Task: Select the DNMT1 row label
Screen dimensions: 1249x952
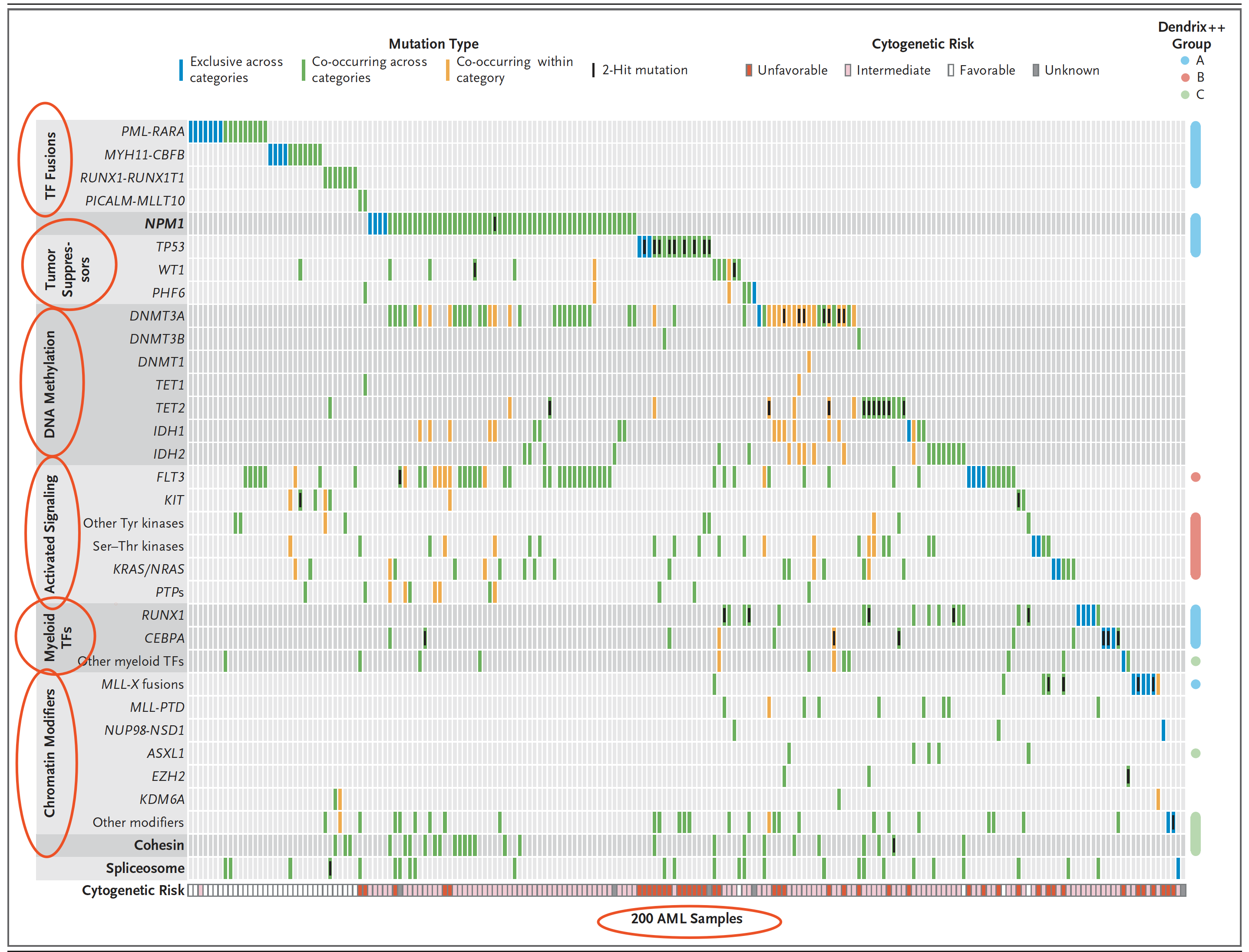Action: pyautogui.click(x=161, y=362)
